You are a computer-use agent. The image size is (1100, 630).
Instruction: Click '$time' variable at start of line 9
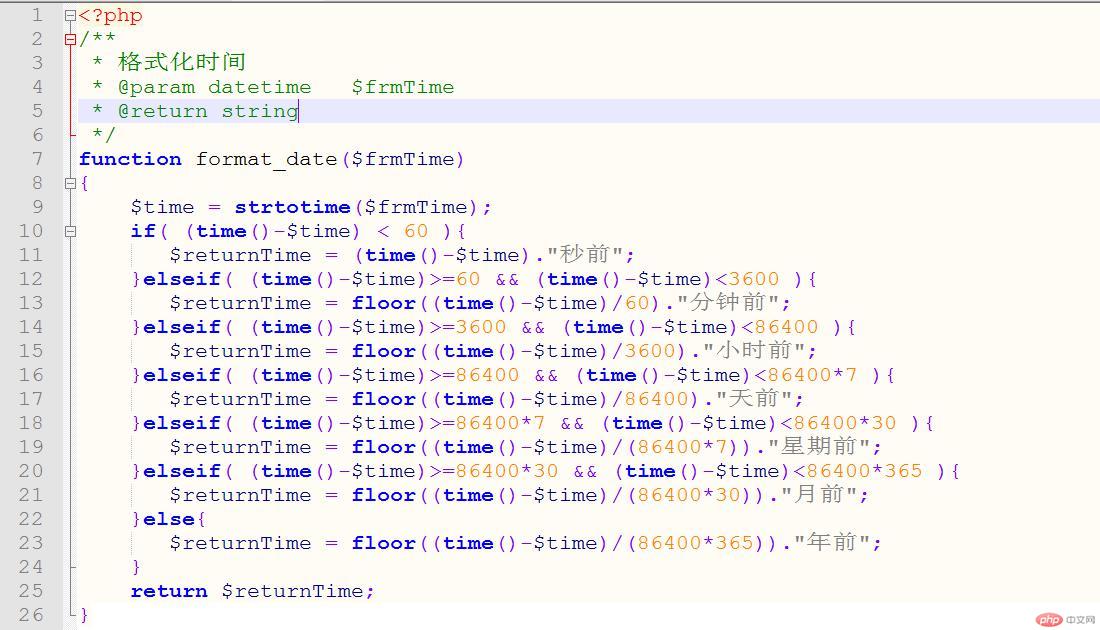pos(163,208)
